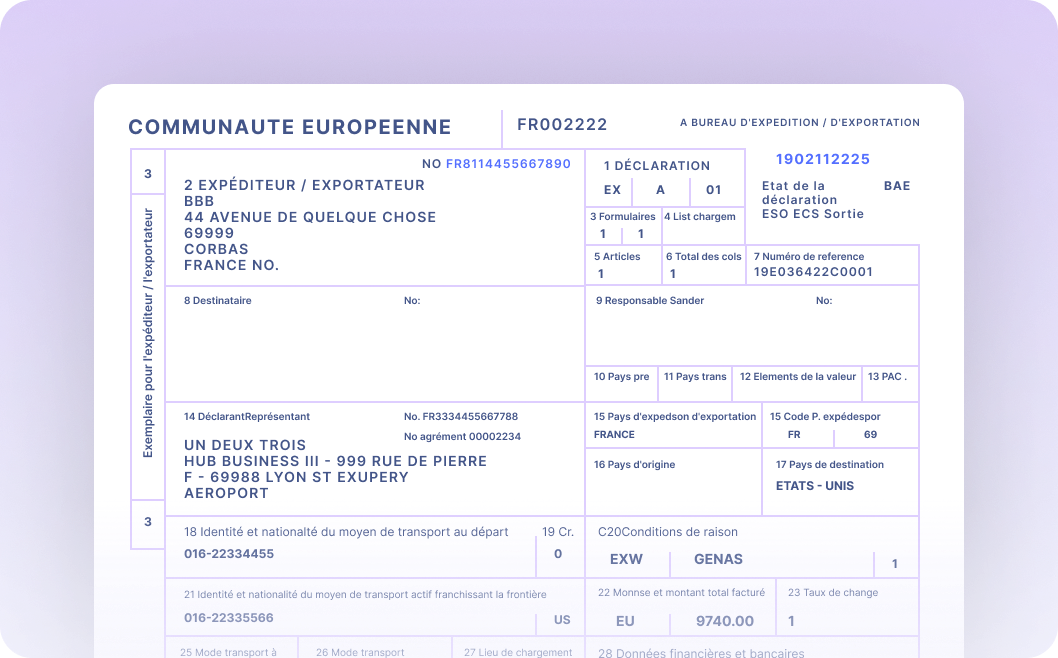Click the FR002222 reference at the top
Image resolution: width=1058 pixels, height=658 pixels.
(561, 124)
